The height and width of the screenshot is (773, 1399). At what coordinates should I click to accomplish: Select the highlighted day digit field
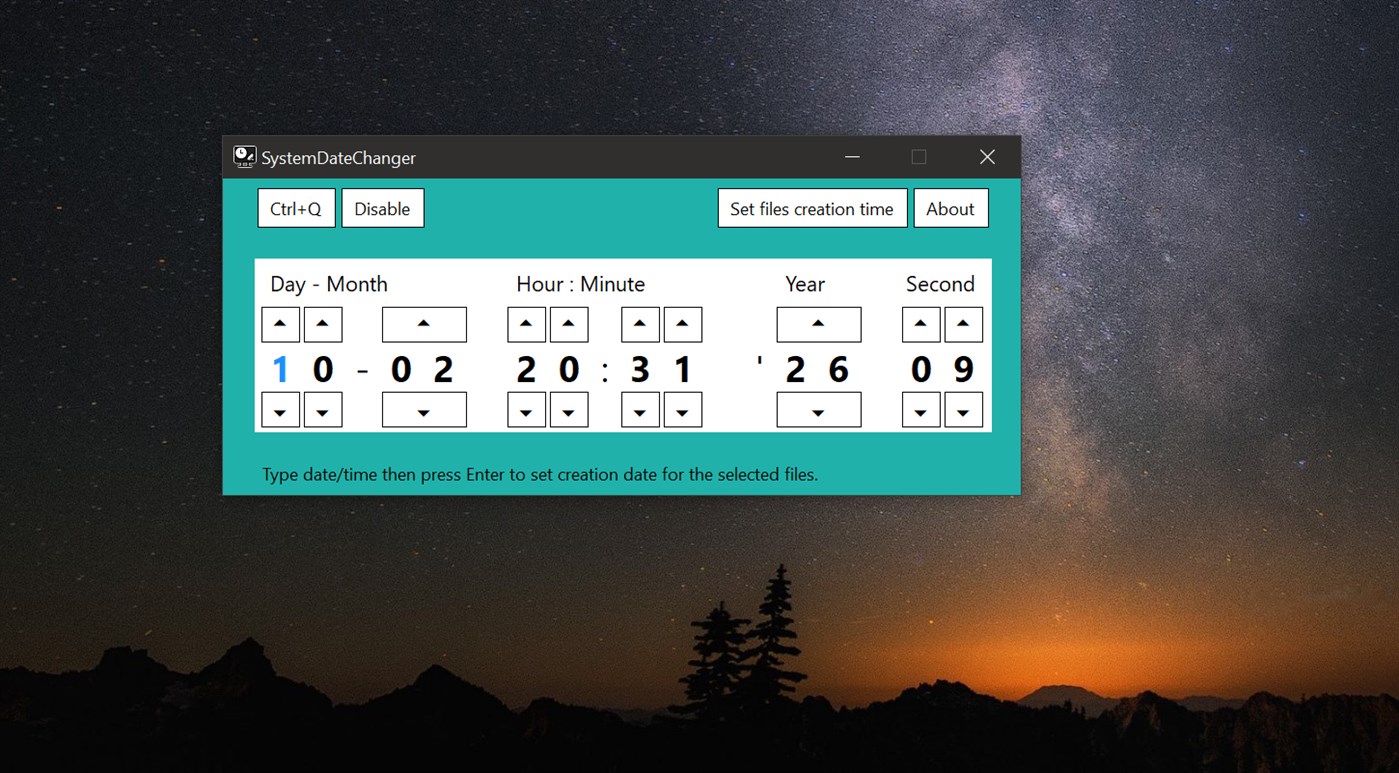[280, 369]
